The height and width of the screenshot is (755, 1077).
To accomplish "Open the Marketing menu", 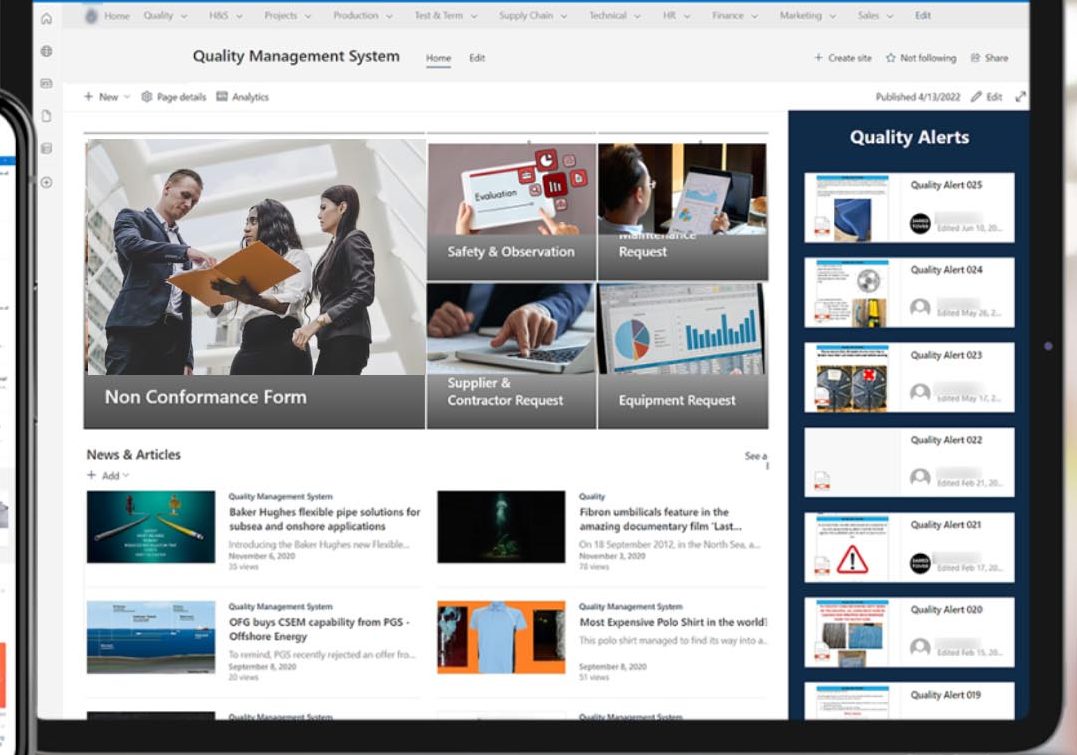I will 808,16.
